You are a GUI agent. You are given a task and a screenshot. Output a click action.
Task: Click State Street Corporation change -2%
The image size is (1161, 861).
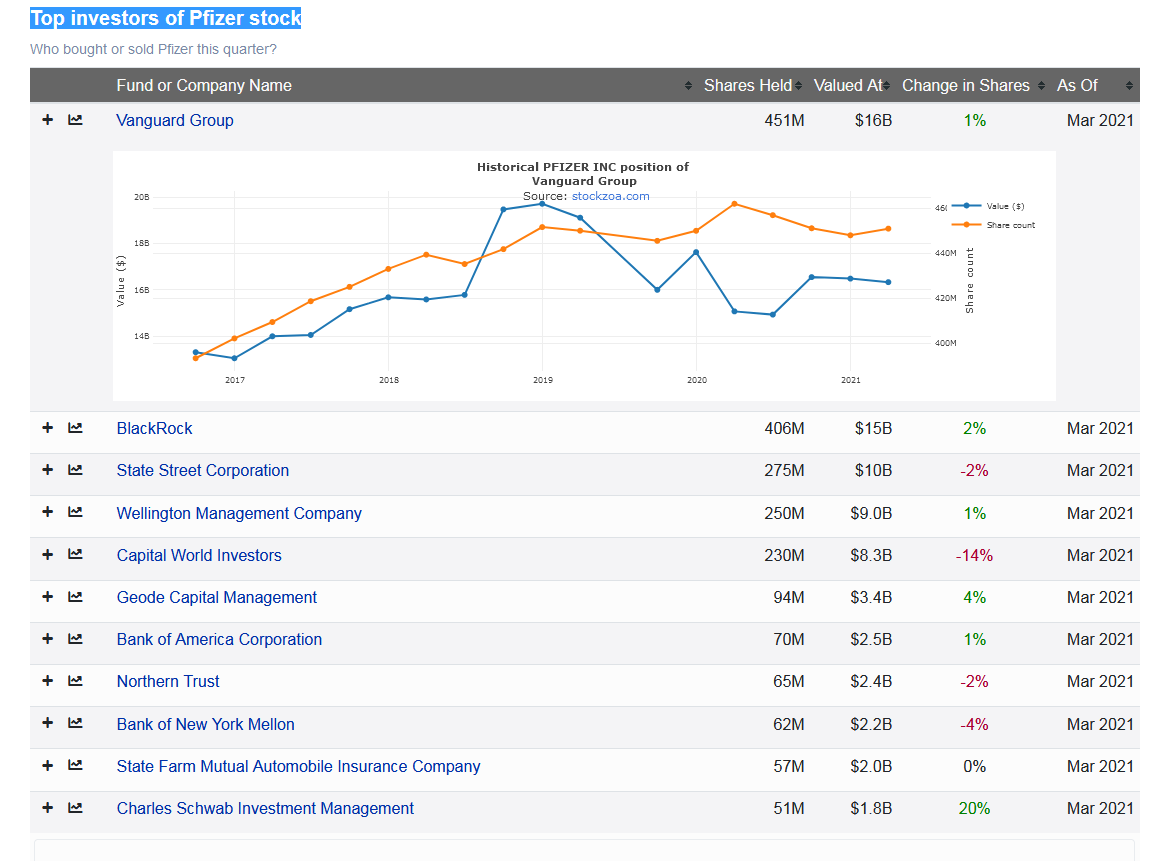(974, 470)
